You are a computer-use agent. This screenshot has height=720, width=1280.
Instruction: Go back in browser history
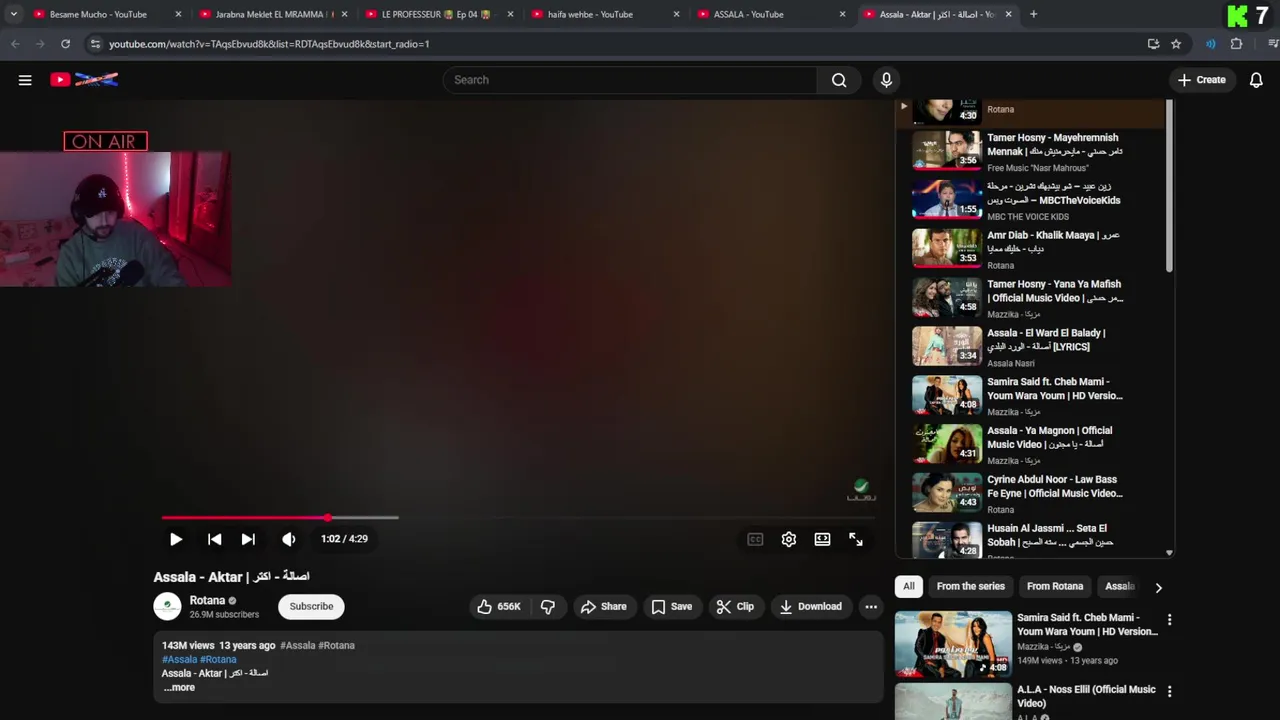pos(15,44)
